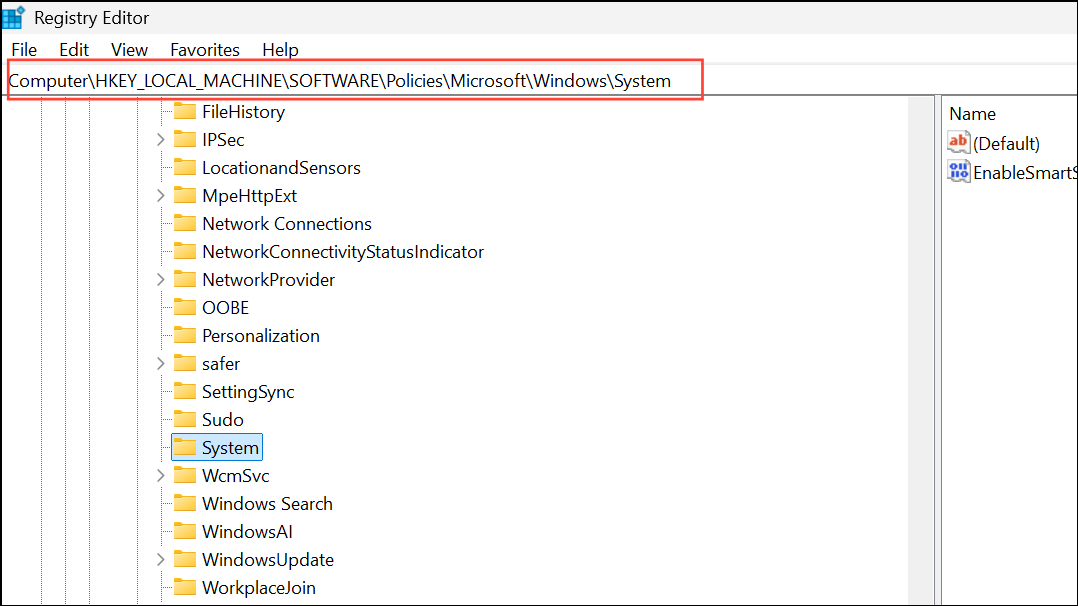Select the LocationandSensors key label

281,168
